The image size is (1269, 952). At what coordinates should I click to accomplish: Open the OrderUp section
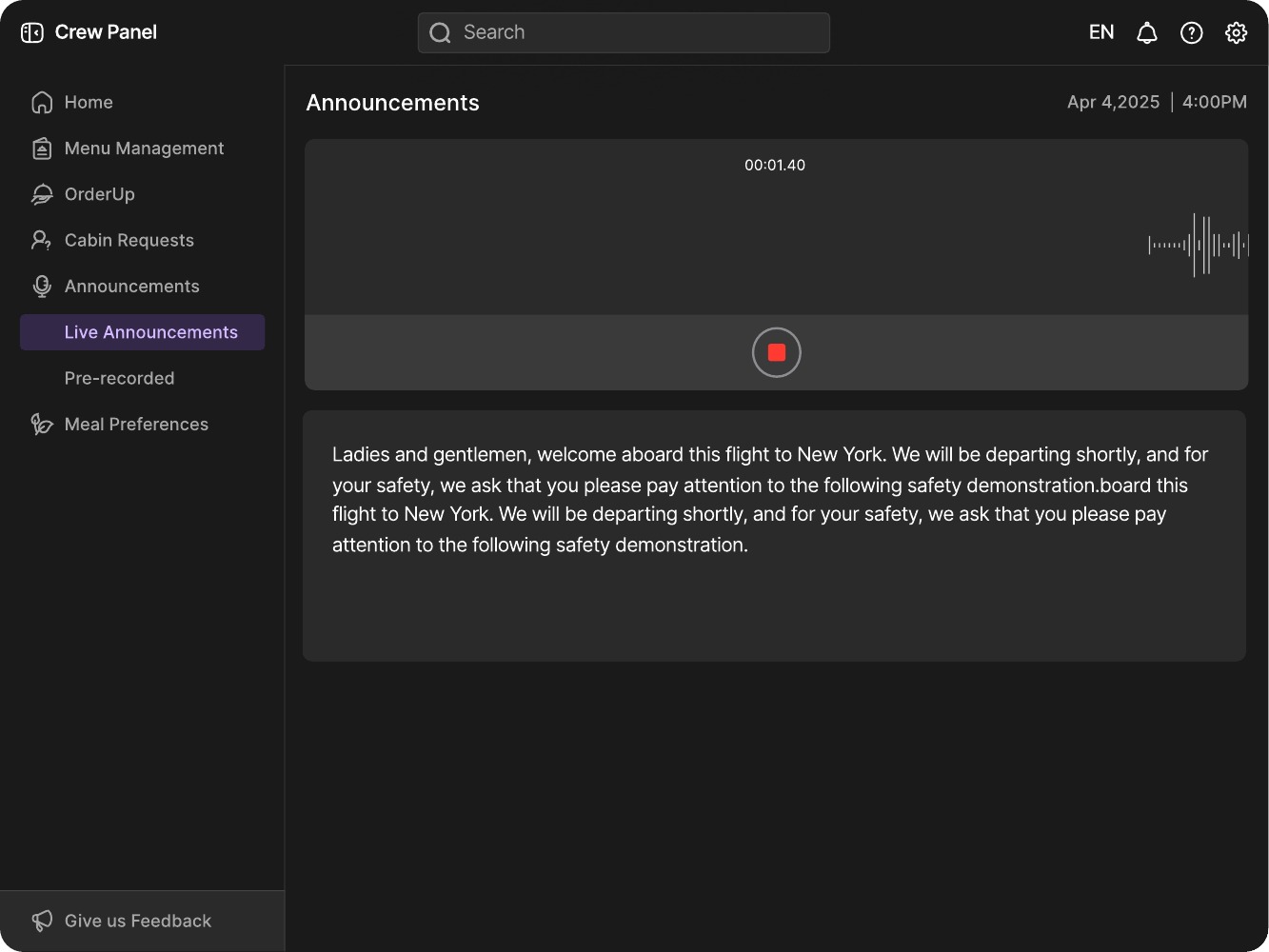[143, 194]
